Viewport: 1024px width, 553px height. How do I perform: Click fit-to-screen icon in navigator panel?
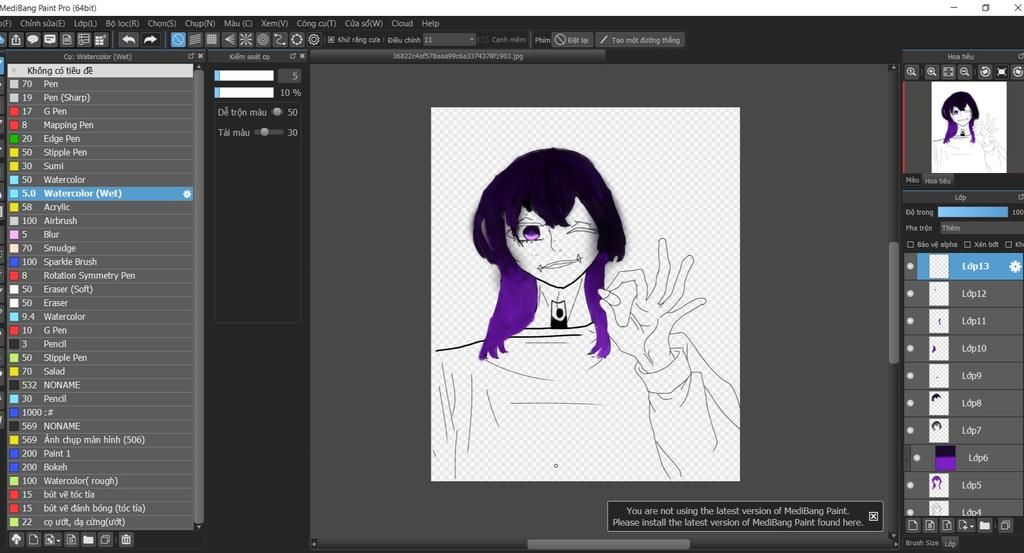pos(948,72)
